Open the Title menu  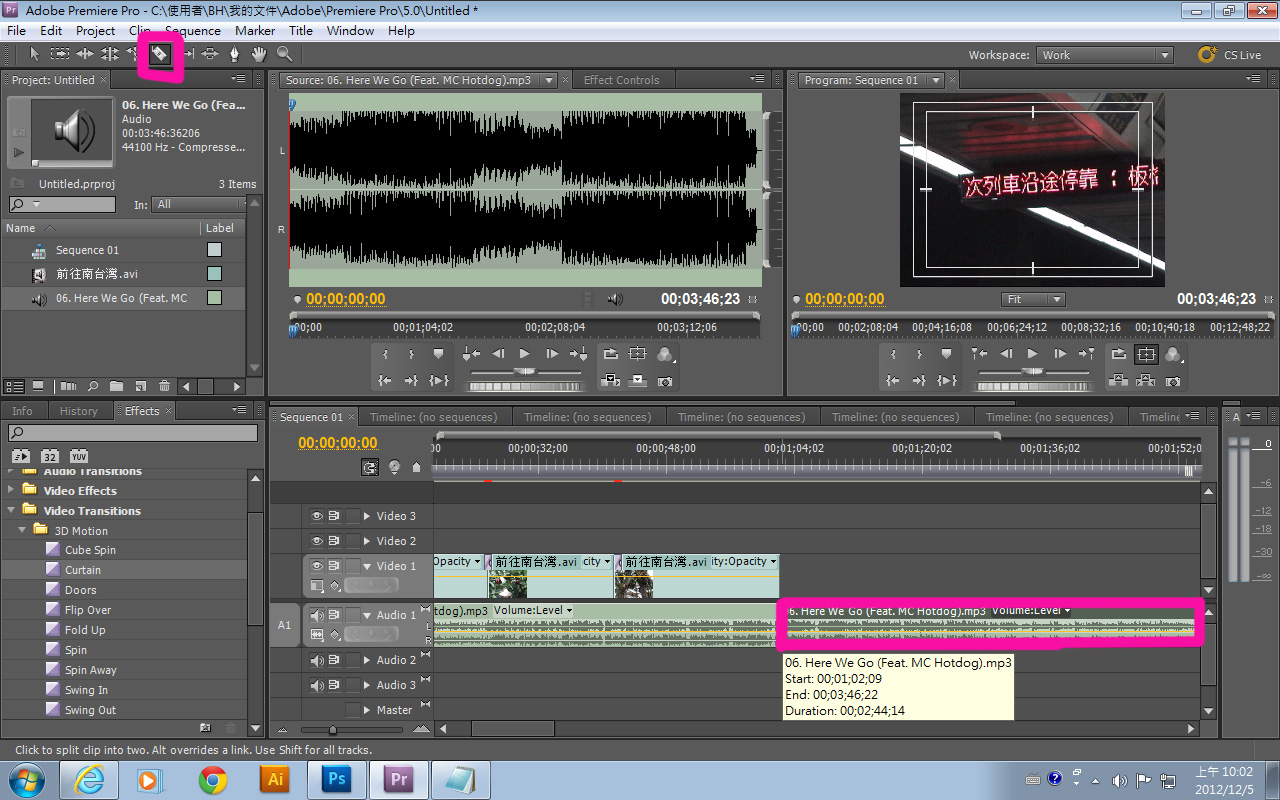pos(301,31)
